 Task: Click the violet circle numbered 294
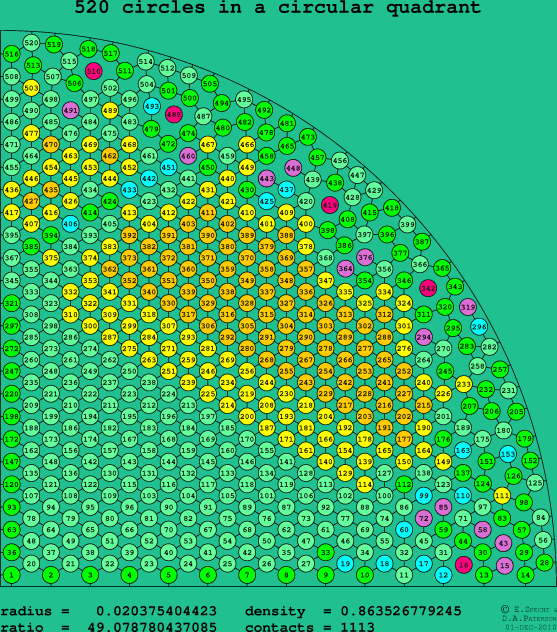[x=424, y=337]
